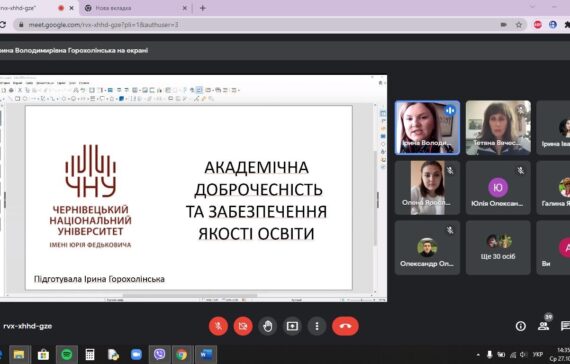Open the Ще 30 осіб tile
This screenshot has width=570, height=364.
pos(498,248)
